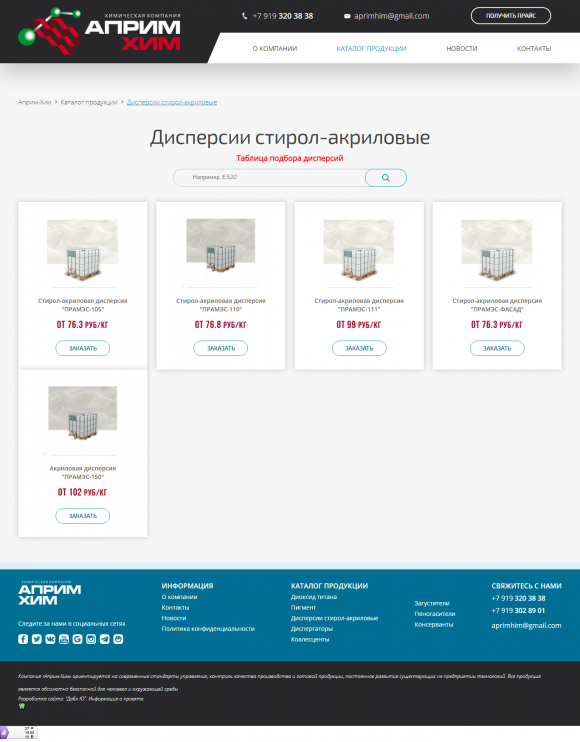The image size is (580, 742).
Task: Open the VK social icon in footer
Action: tap(50, 639)
